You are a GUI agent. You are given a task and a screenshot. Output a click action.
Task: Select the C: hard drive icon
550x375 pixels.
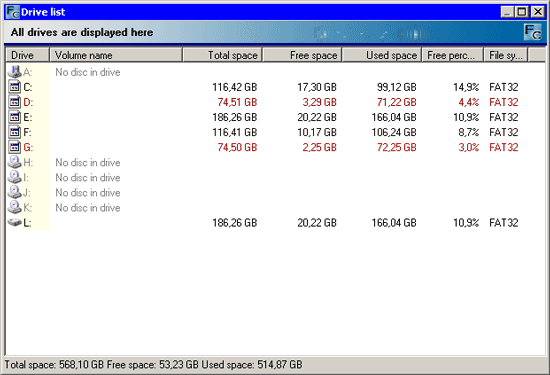(x=14, y=87)
